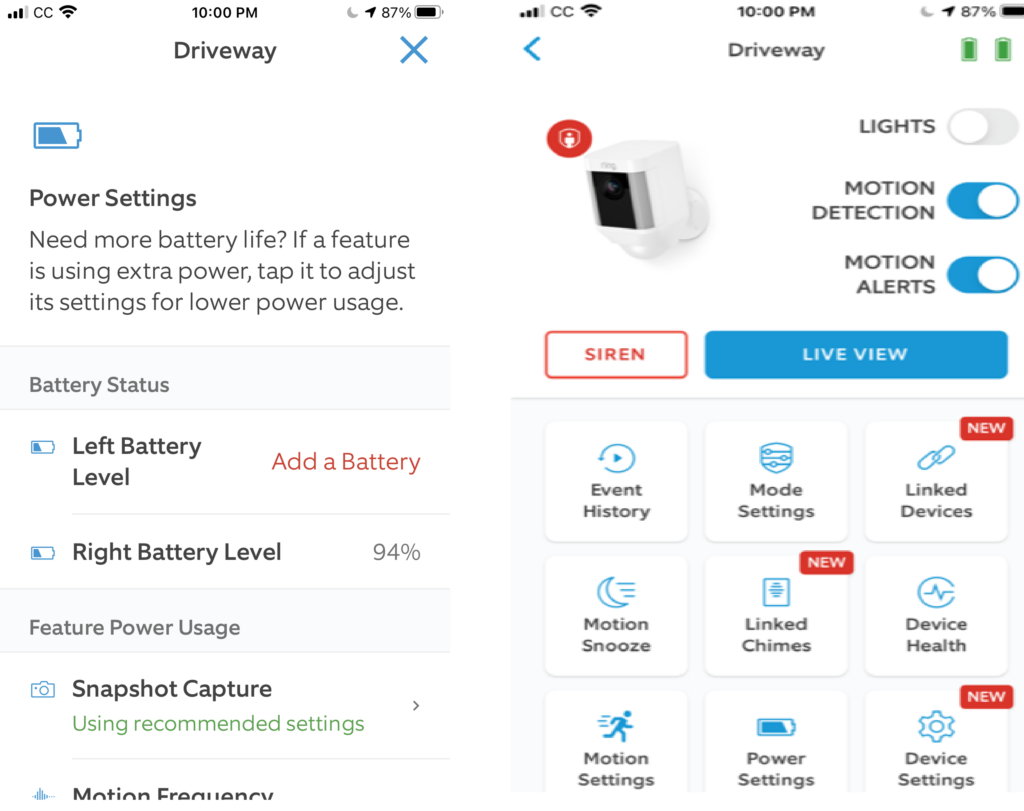Disable Motion Detection

[x=982, y=200]
